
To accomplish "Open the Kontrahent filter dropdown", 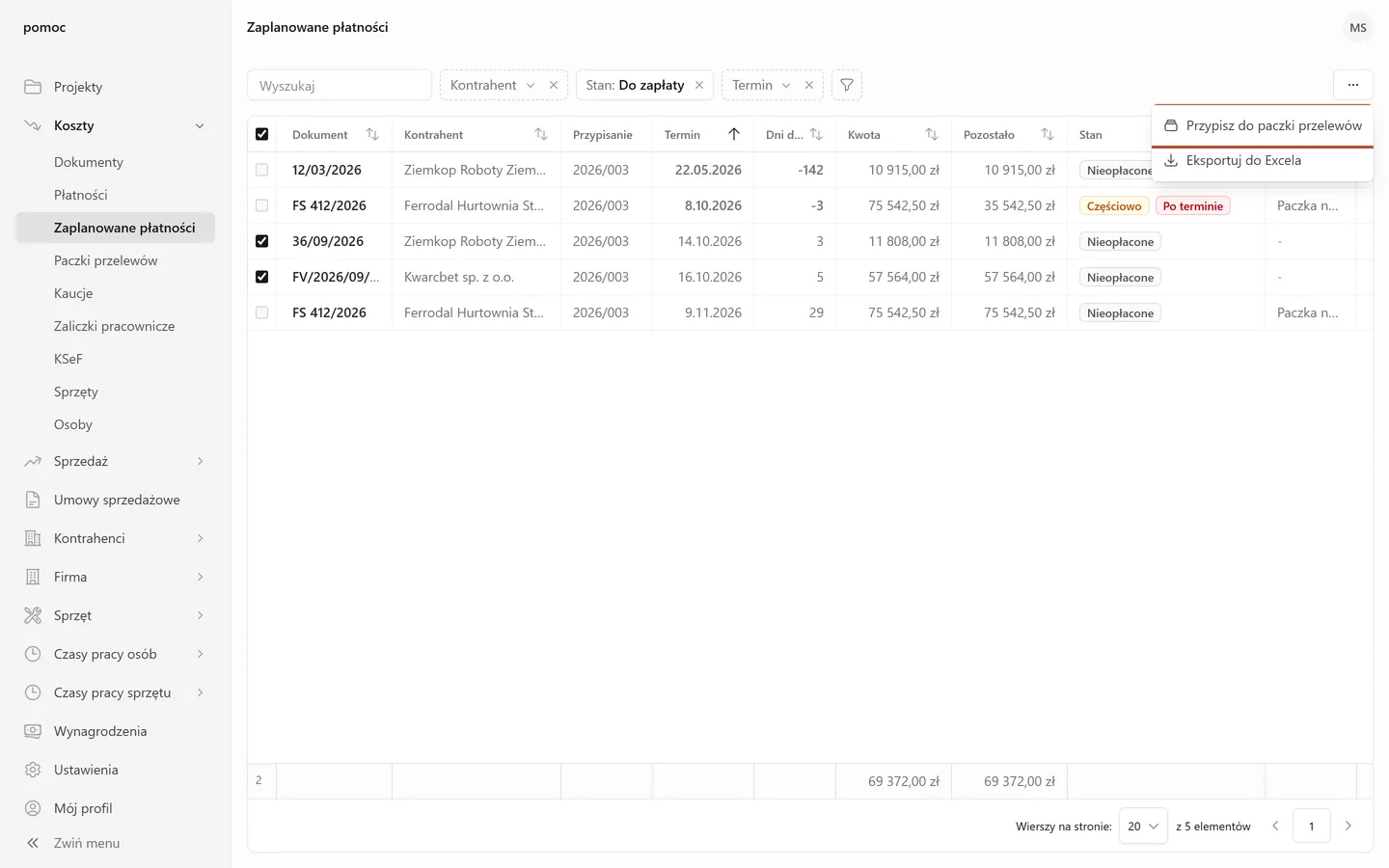I will point(493,85).
